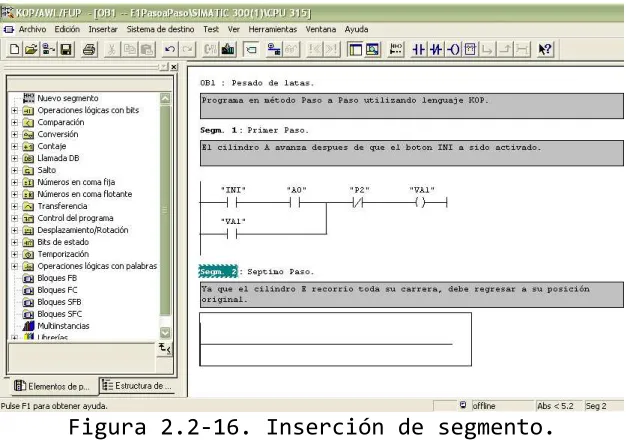Click the "P2" negated contact
The width and height of the screenshot is (626, 440).
coord(358,202)
